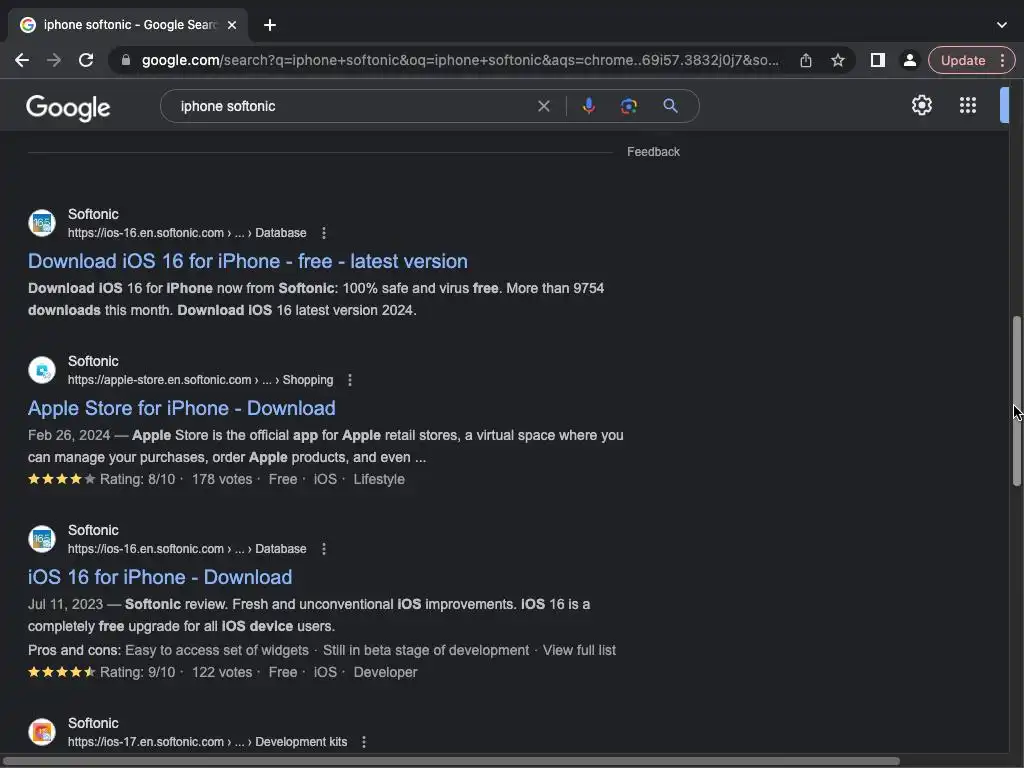The image size is (1024, 768).
Task: Open iOS 16 for iPhone - Download result
Action: point(160,577)
